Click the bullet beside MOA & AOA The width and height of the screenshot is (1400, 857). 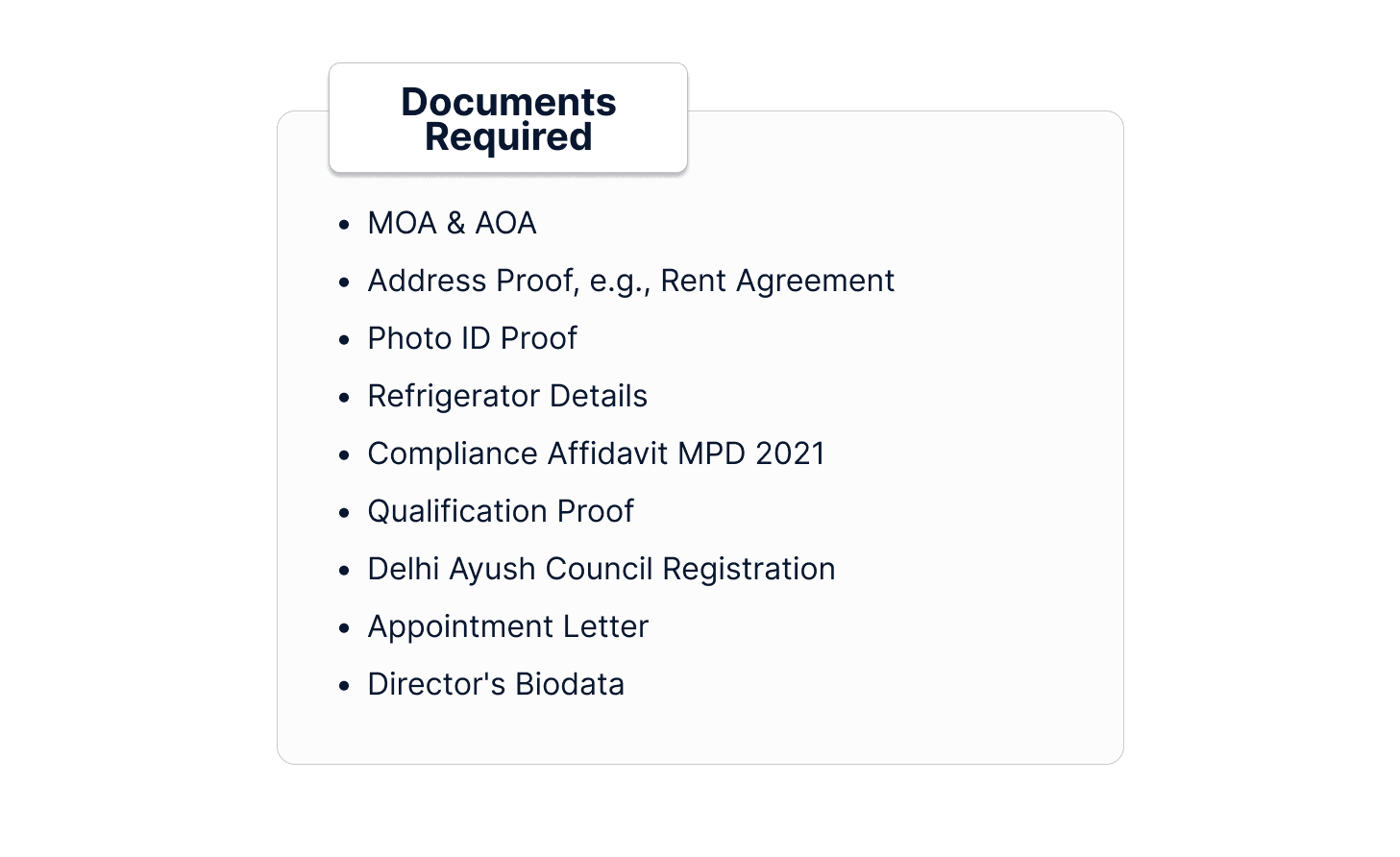tap(344, 225)
